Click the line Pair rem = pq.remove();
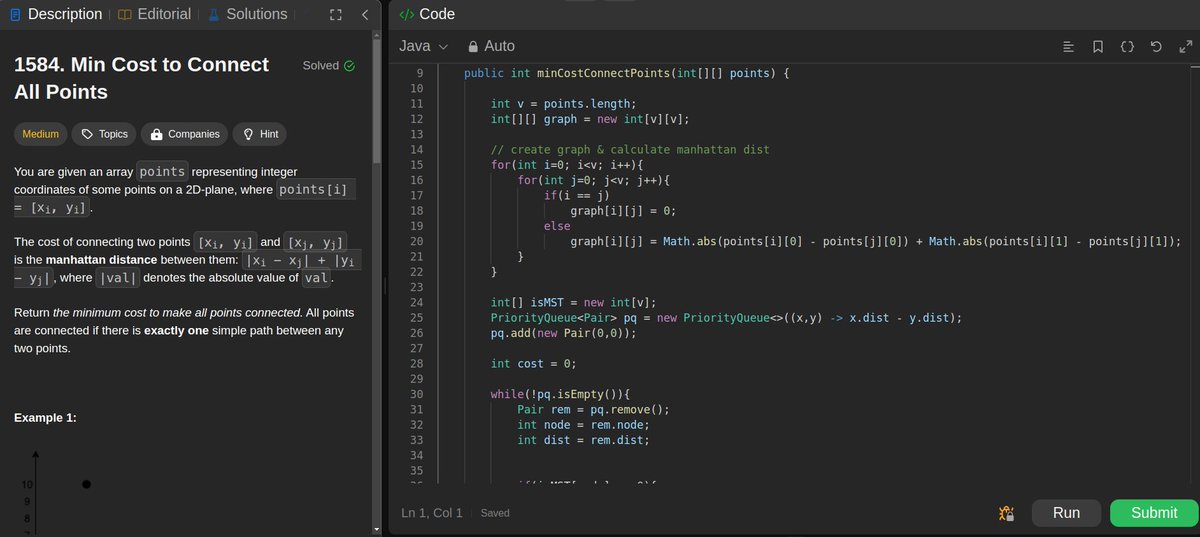 (593, 409)
